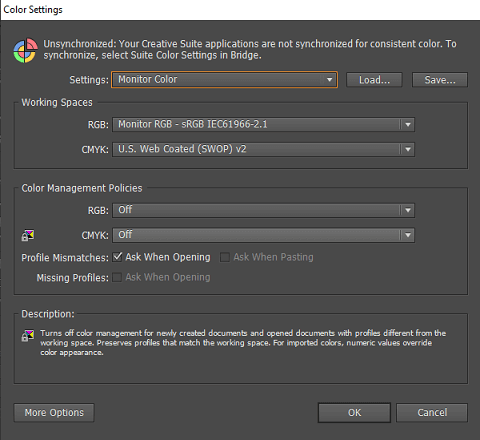The image size is (480, 440).
Task: Uncheck Profile Mismatches Ask When Opening
Action: [117, 257]
